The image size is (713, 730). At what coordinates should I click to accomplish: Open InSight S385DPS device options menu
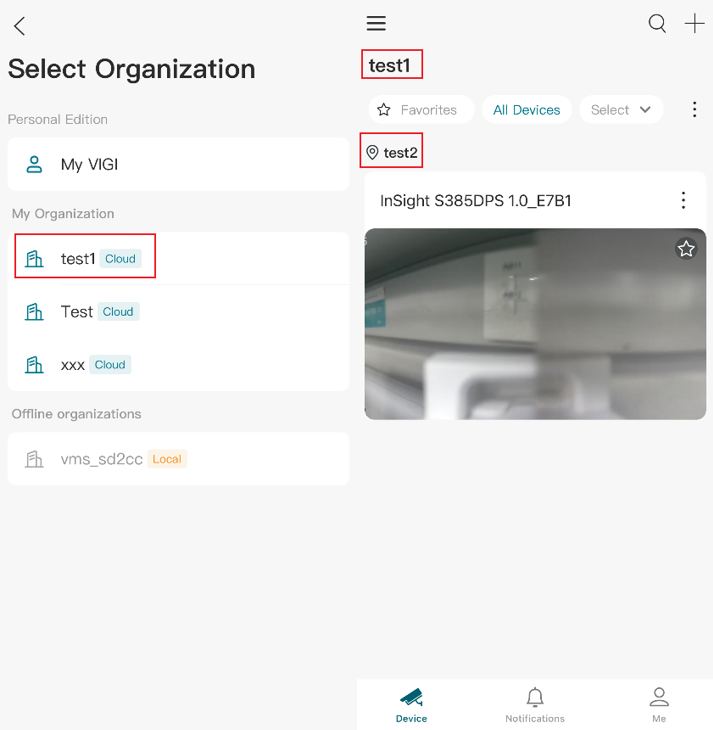(x=683, y=200)
